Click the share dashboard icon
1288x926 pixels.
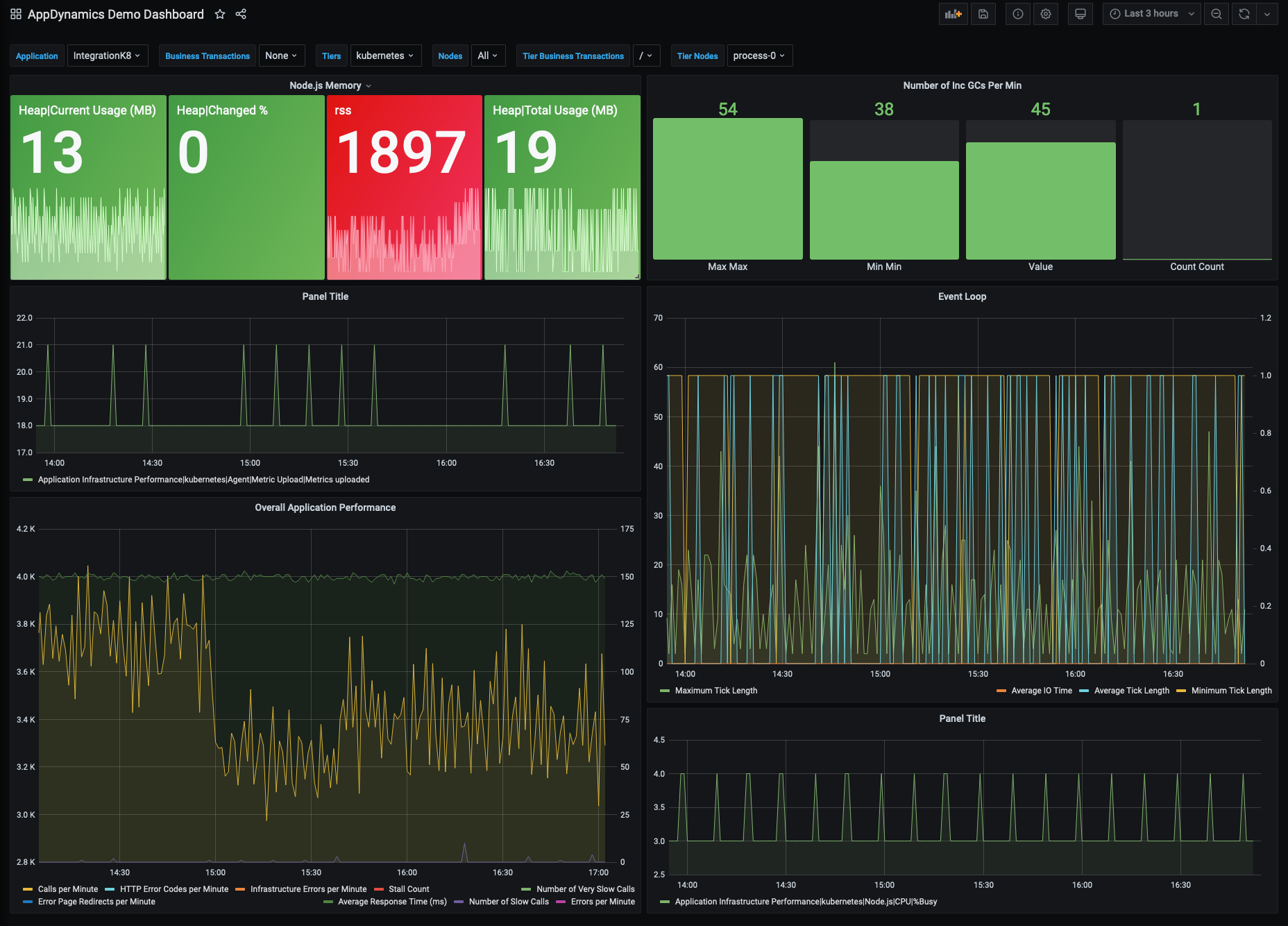[x=241, y=13]
